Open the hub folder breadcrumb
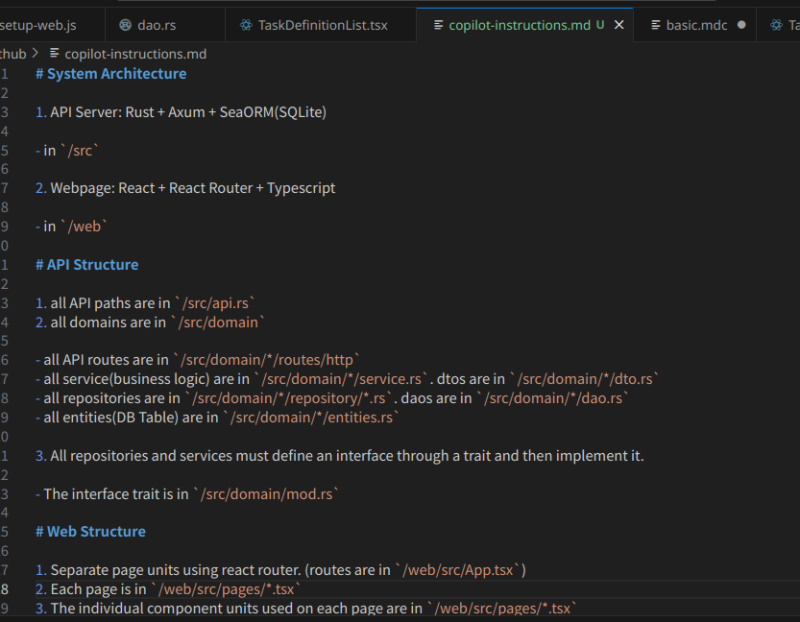The width and height of the screenshot is (800, 622). [13, 53]
